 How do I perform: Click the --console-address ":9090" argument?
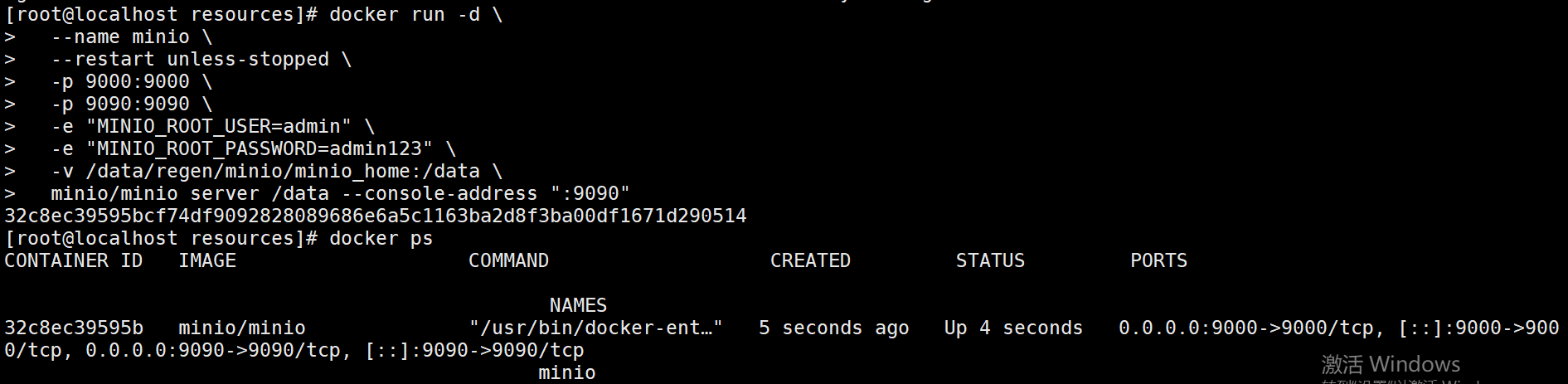(497, 194)
